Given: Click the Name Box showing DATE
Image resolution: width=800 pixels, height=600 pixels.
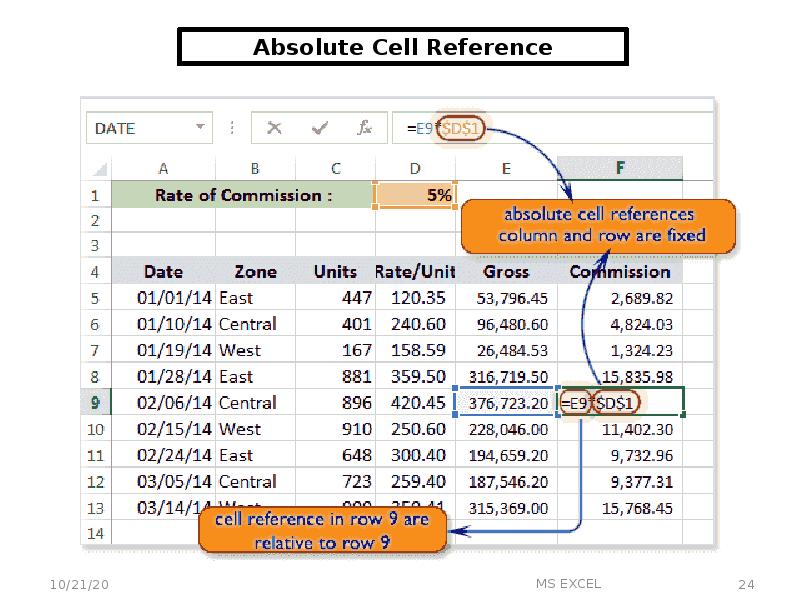Looking at the screenshot, I should point(140,128).
